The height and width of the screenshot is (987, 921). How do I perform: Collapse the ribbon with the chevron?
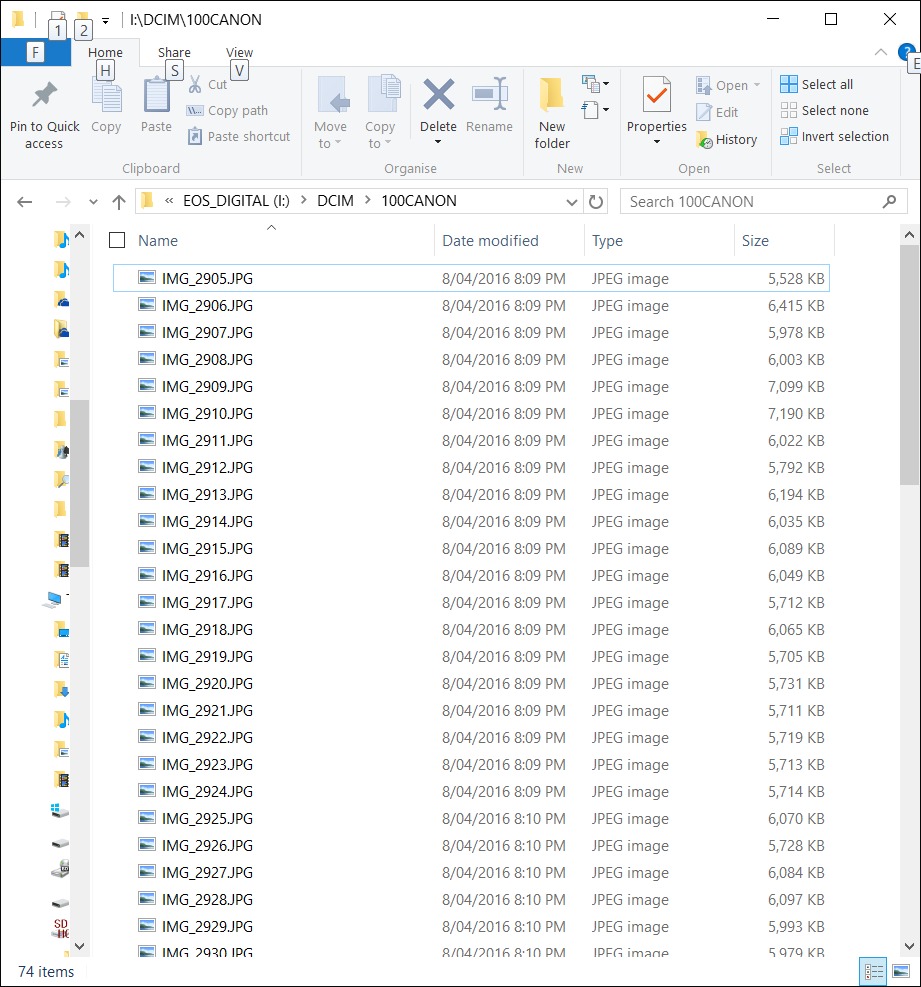(x=881, y=52)
